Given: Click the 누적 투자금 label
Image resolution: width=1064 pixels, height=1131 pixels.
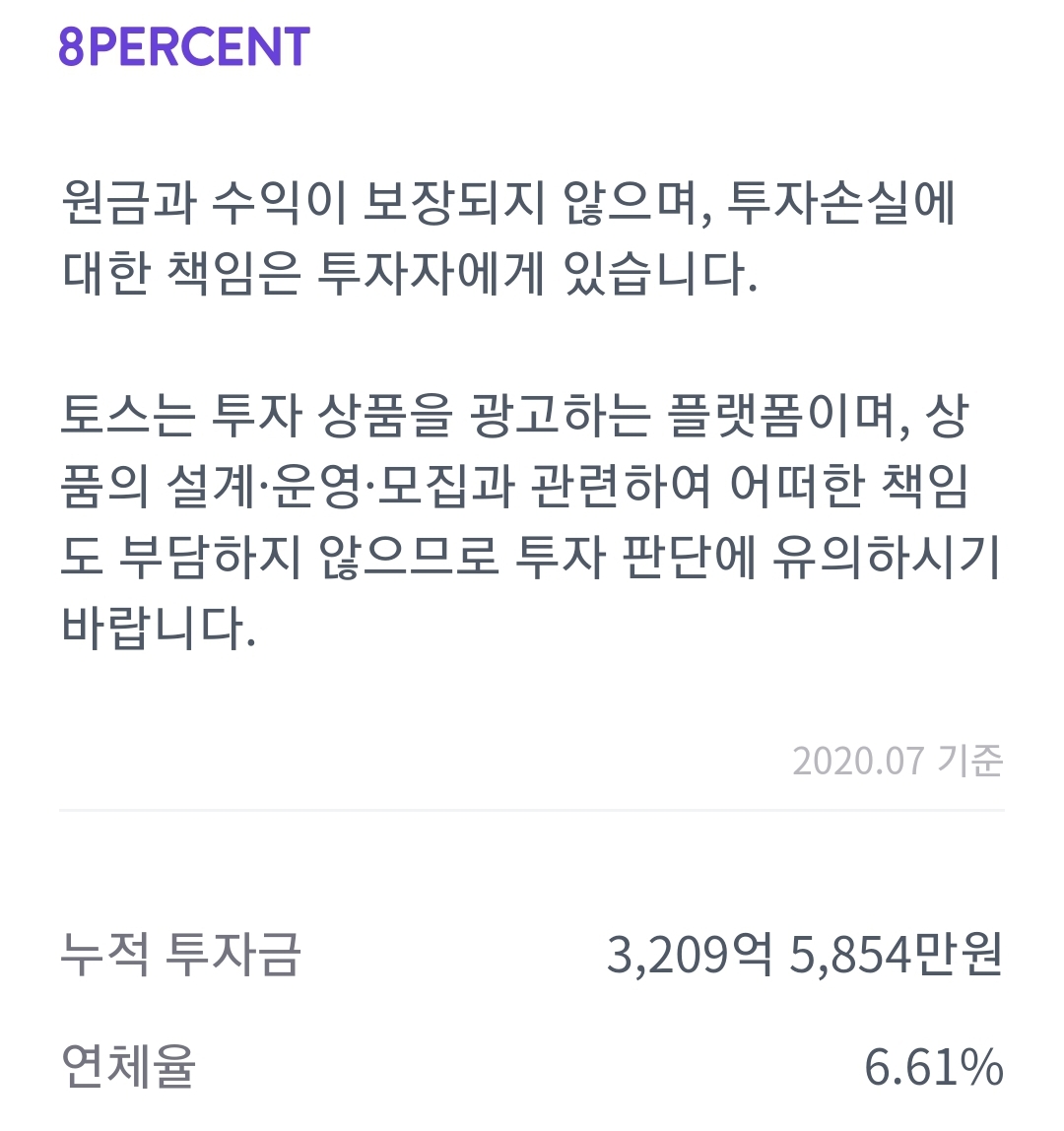Looking at the screenshot, I should (x=180, y=955).
